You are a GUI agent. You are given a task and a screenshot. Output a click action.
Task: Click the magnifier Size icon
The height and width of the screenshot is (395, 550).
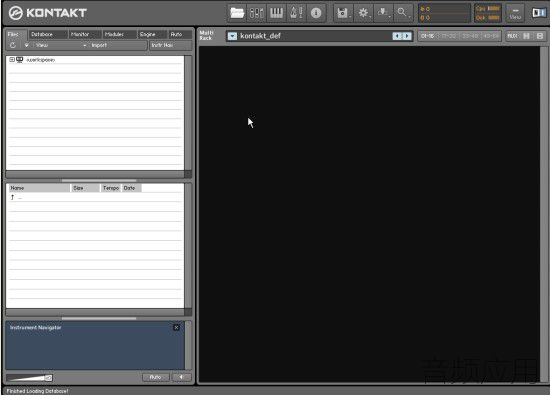point(402,13)
